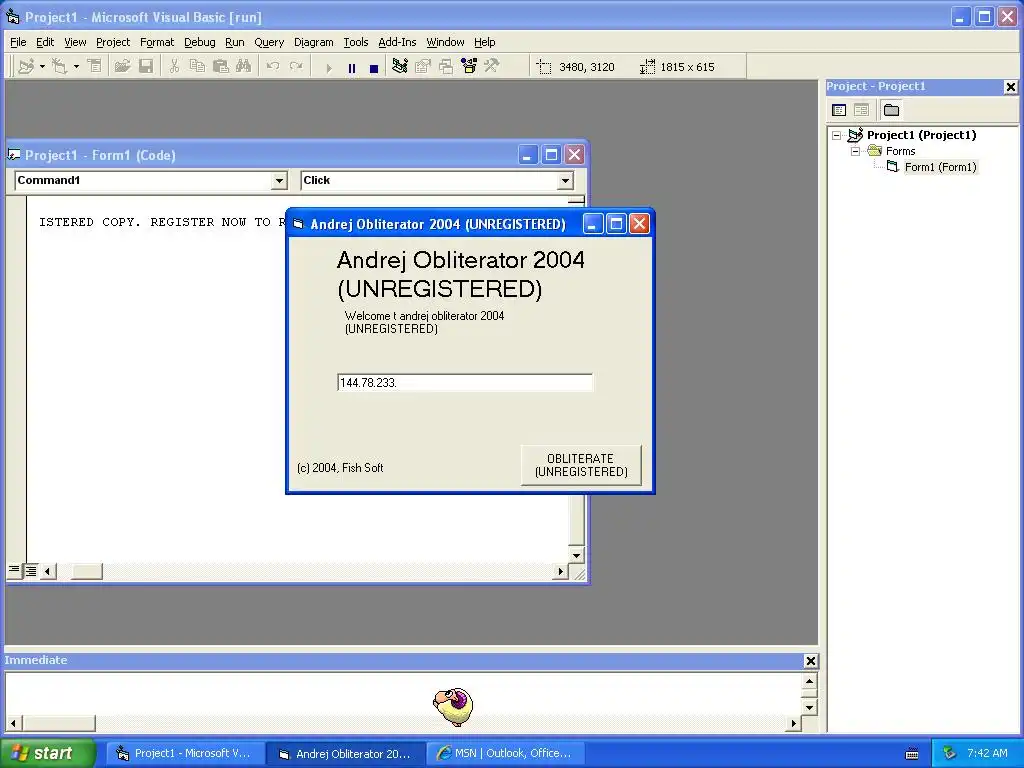The height and width of the screenshot is (768, 1024).
Task: Select Project1 (Project1) tree item
Action: tap(921, 135)
